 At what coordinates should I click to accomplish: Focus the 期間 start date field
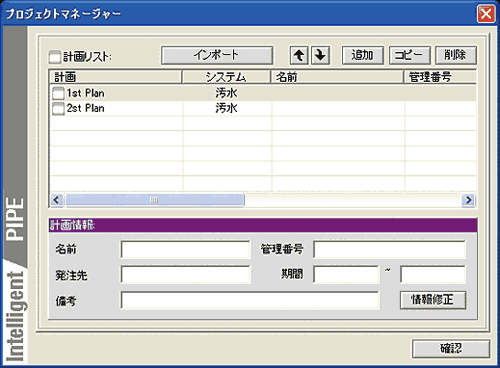pyautogui.click(x=346, y=275)
